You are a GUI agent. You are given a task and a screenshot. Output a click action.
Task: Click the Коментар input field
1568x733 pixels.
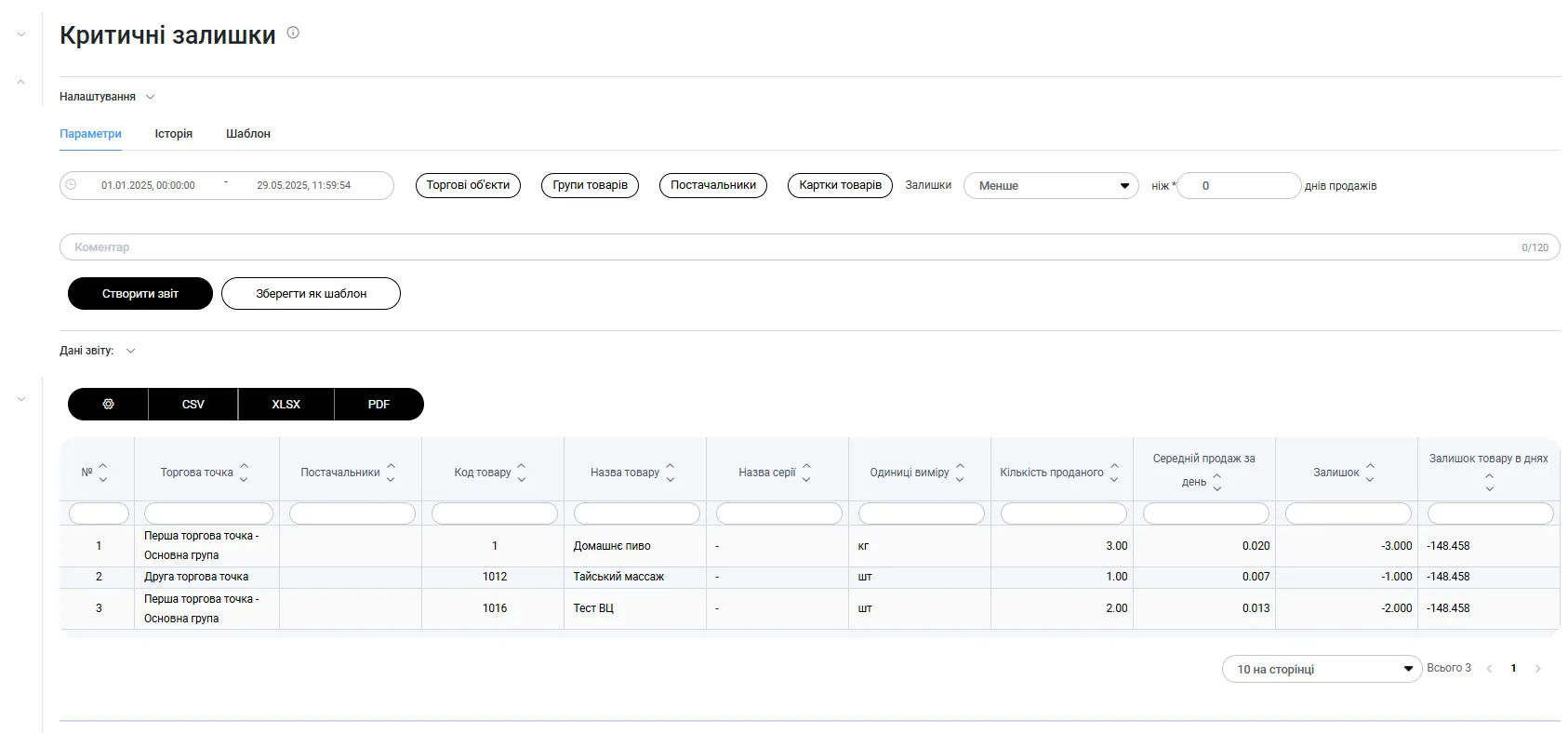pos(791,247)
